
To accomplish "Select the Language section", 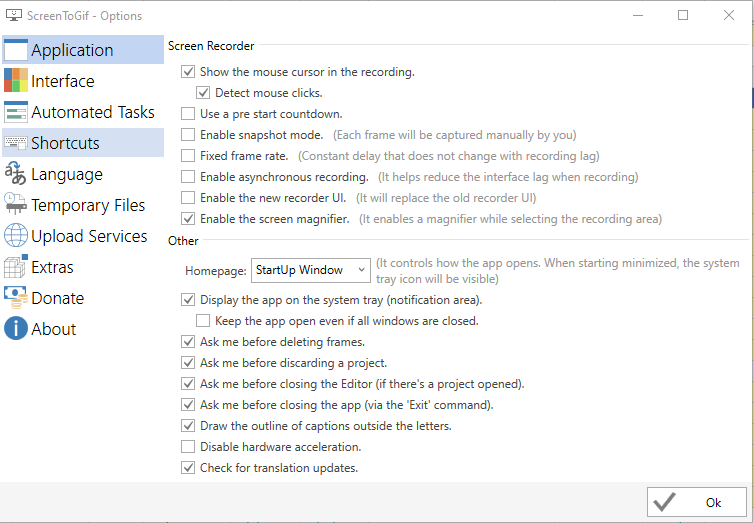I will [83, 174].
